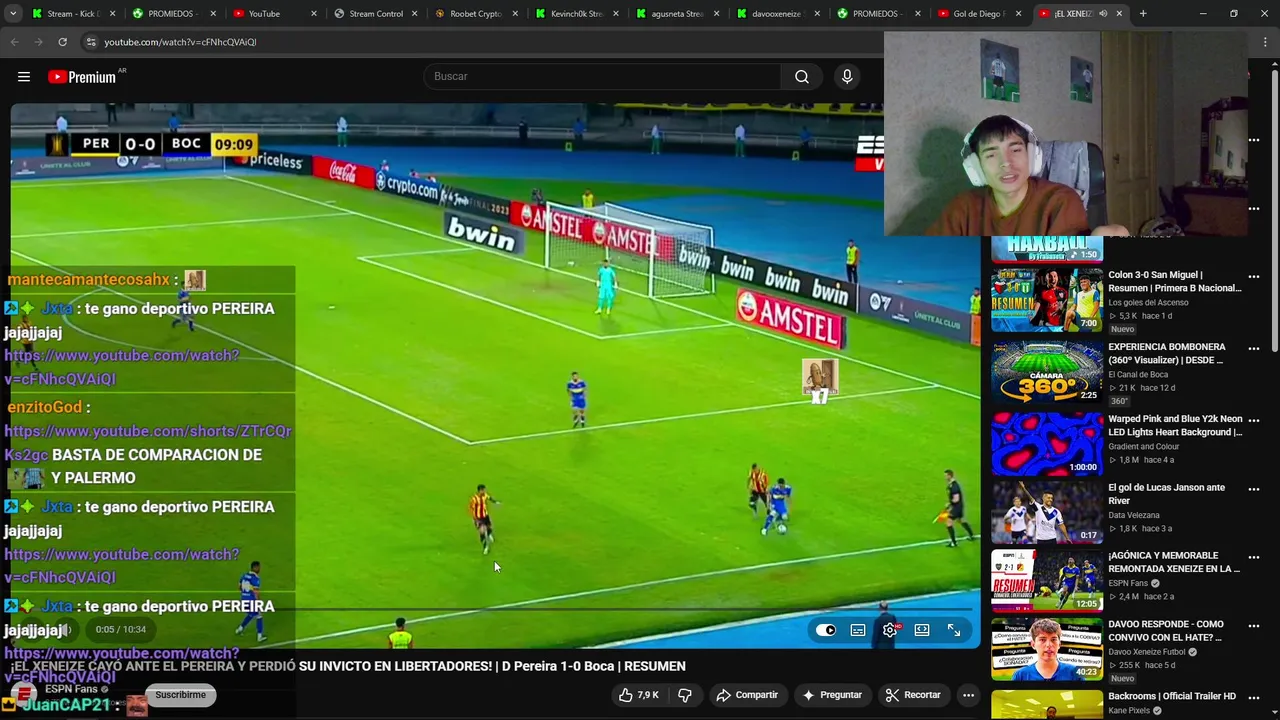Screen dimensions: 1280x720
Task: Switch to the Roobet Crypto tab
Action: click(474, 14)
